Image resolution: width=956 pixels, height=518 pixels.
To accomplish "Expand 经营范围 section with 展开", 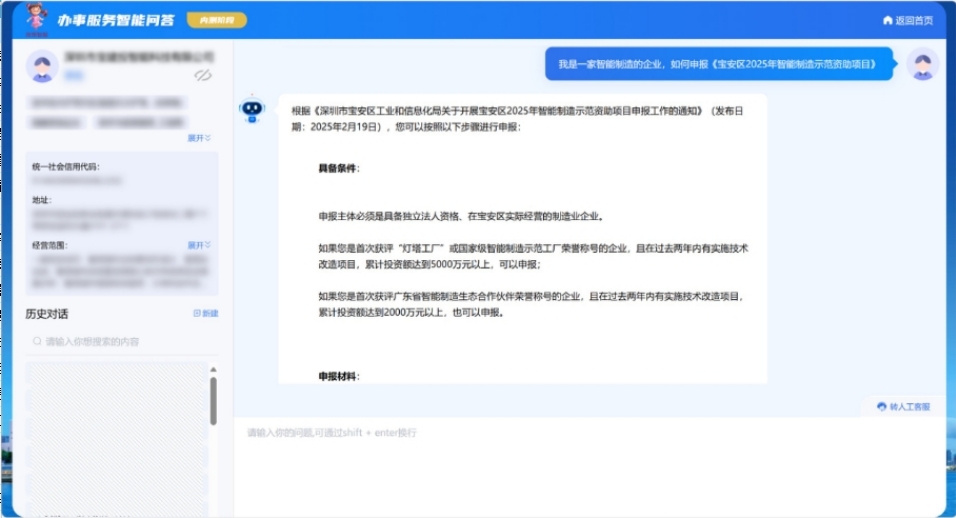I will click(199, 245).
